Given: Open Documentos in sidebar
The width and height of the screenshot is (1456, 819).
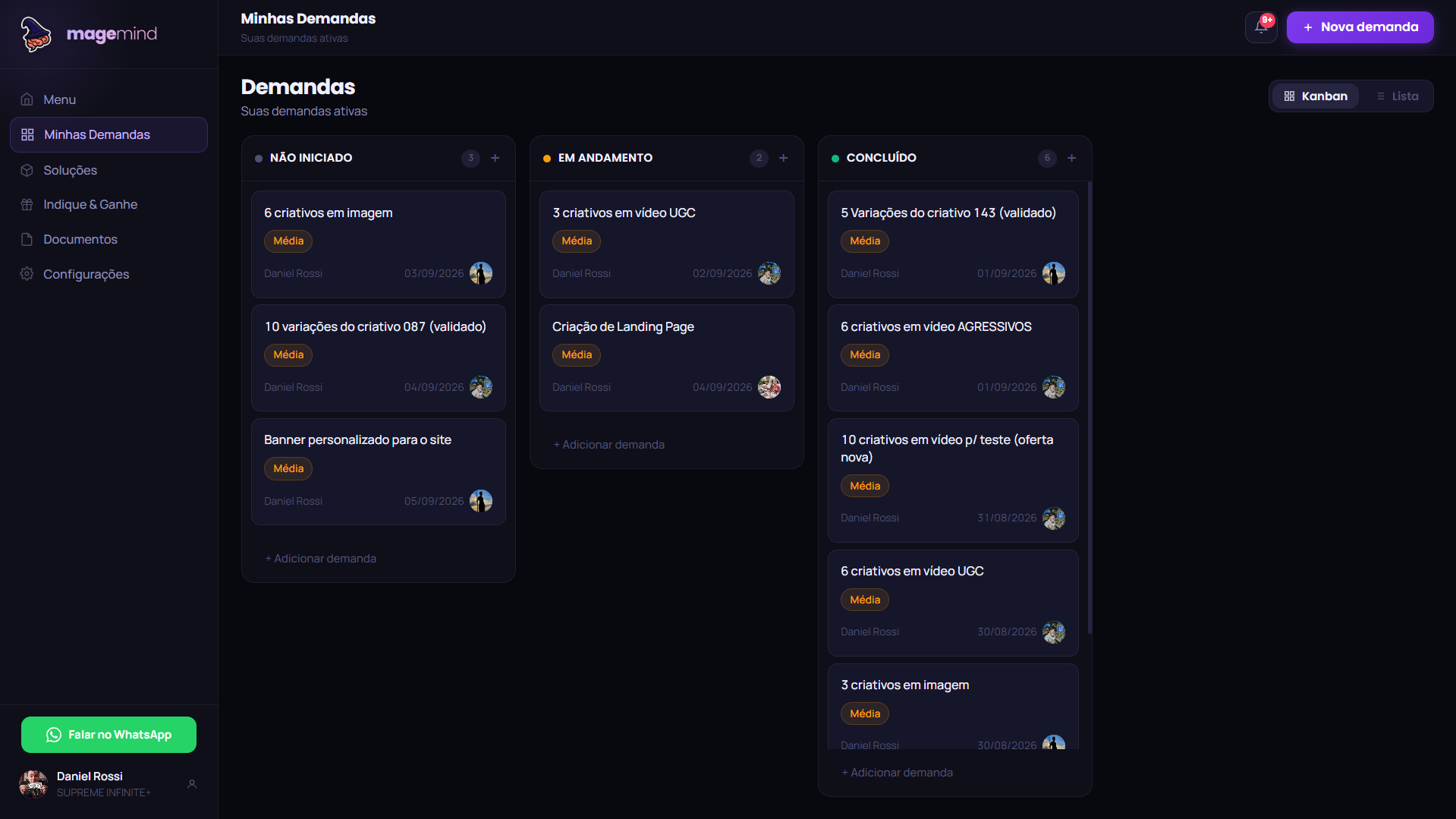Looking at the screenshot, I should pos(108,239).
